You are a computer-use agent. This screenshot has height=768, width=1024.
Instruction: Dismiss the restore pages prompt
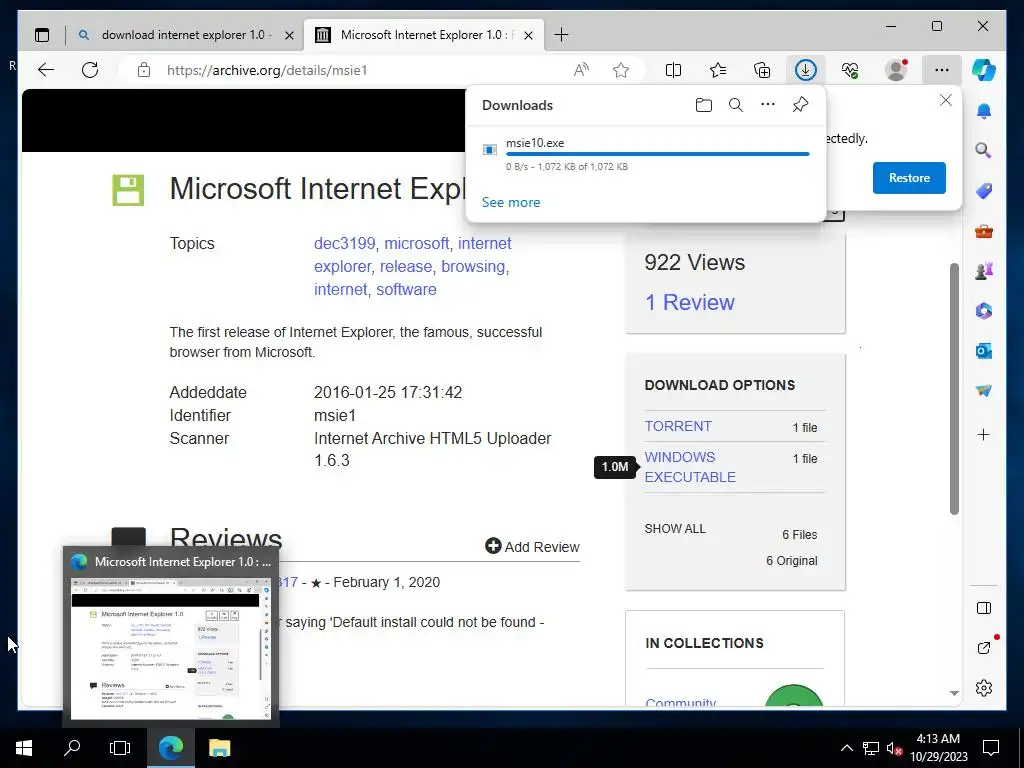coord(946,101)
